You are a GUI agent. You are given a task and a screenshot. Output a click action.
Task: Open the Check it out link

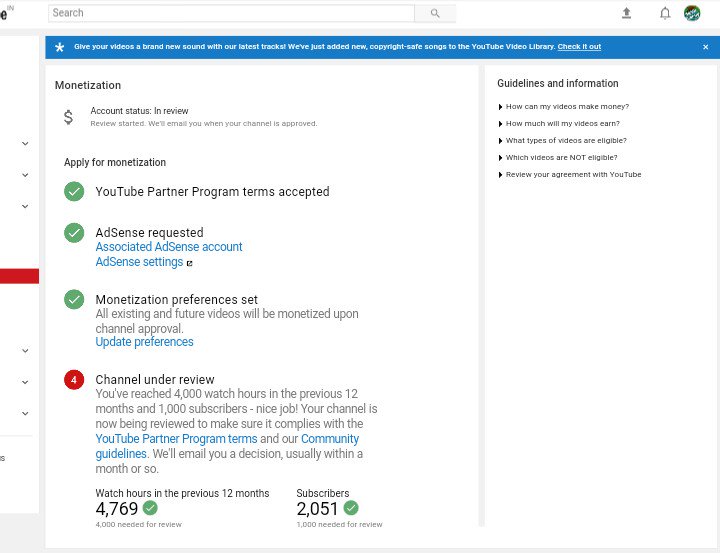pyautogui.click(x=579, y=47)
